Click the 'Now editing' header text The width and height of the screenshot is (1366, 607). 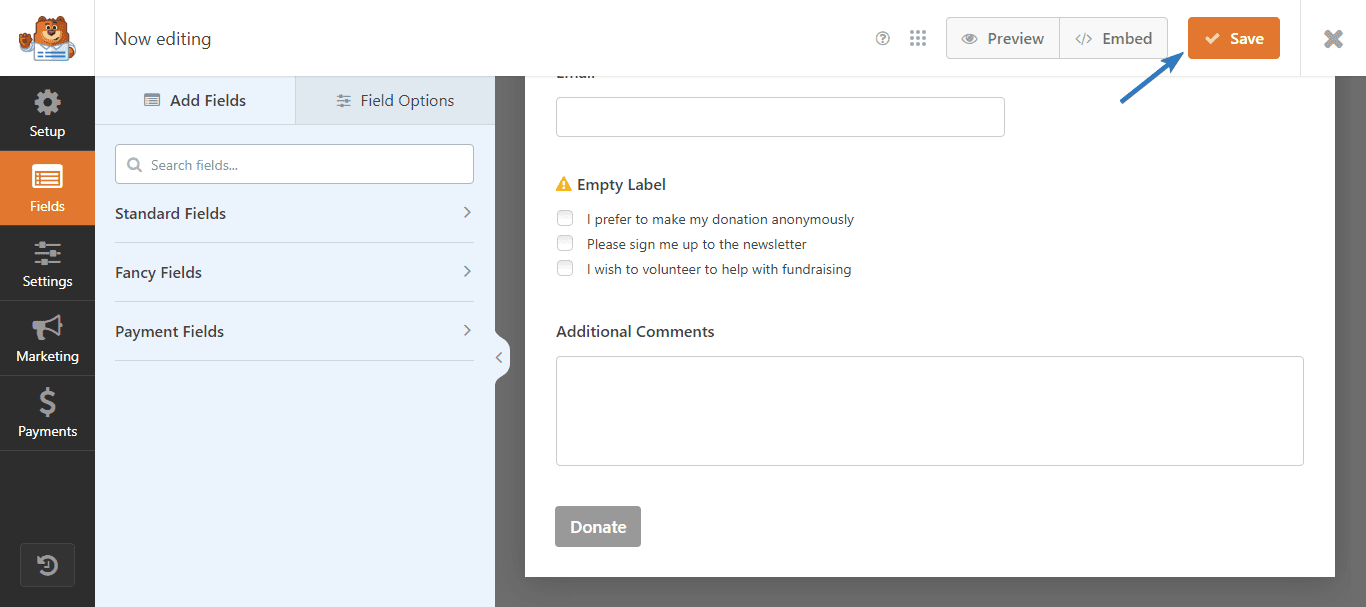coord(163,39)
